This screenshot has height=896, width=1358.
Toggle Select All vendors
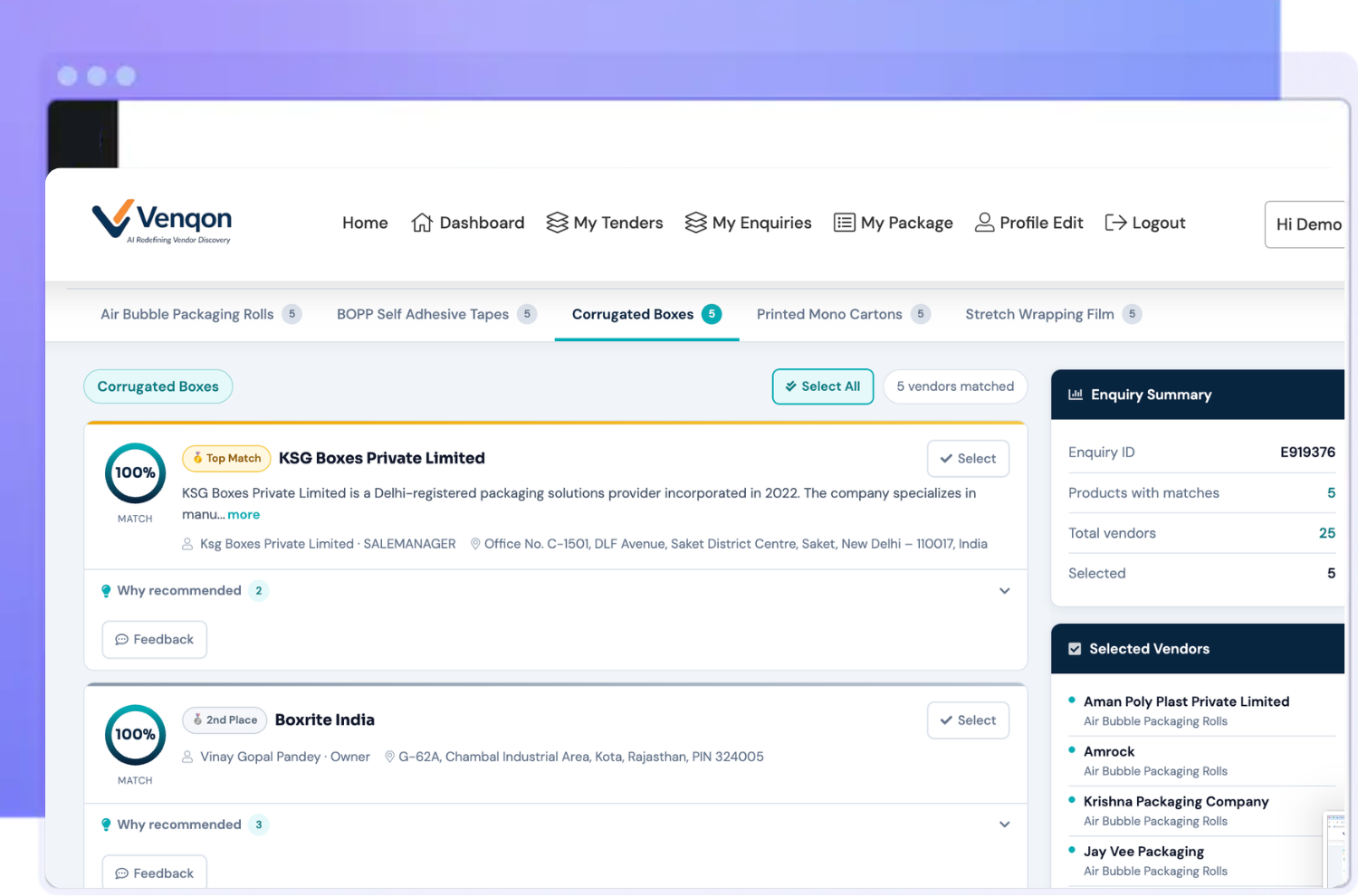(822, 386)
